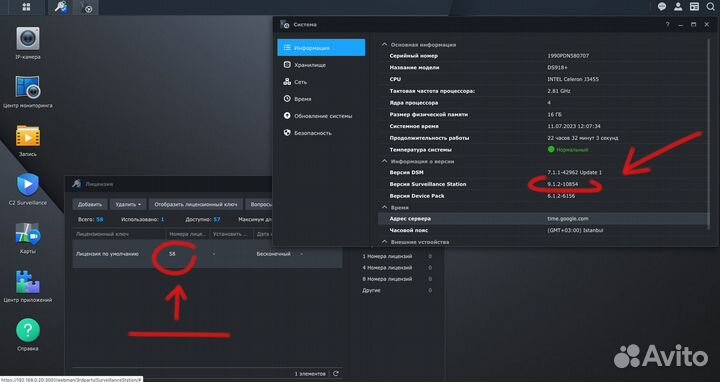Select the Часовой пояс Istanbul row
Viewport: 720px width, 382px height.
point(544,230)
